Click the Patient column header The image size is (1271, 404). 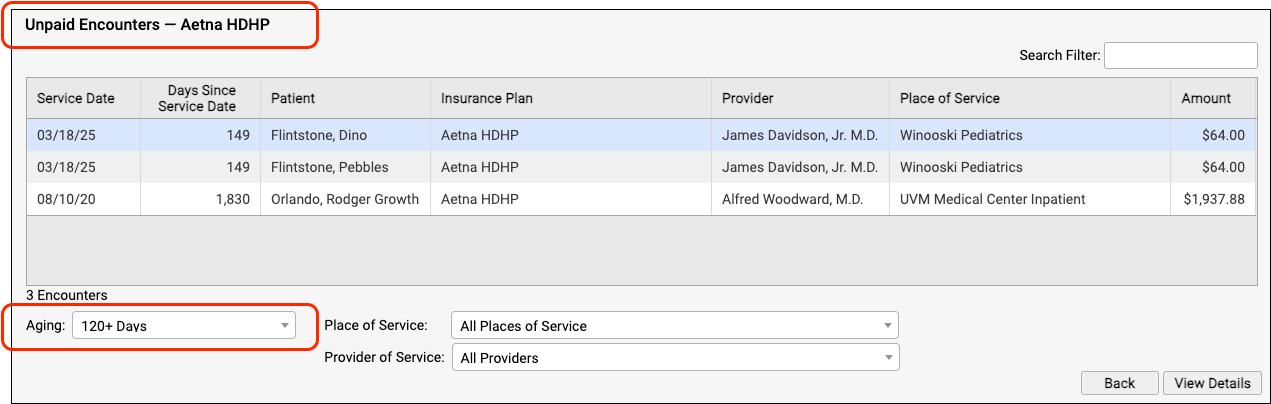tap(345, 98)
